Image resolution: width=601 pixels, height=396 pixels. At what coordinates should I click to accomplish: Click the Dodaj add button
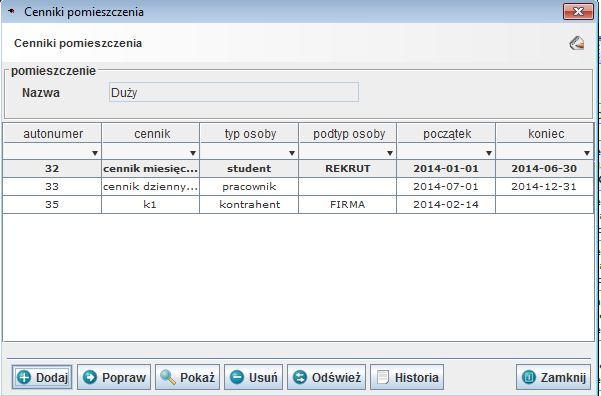point(42,377)
